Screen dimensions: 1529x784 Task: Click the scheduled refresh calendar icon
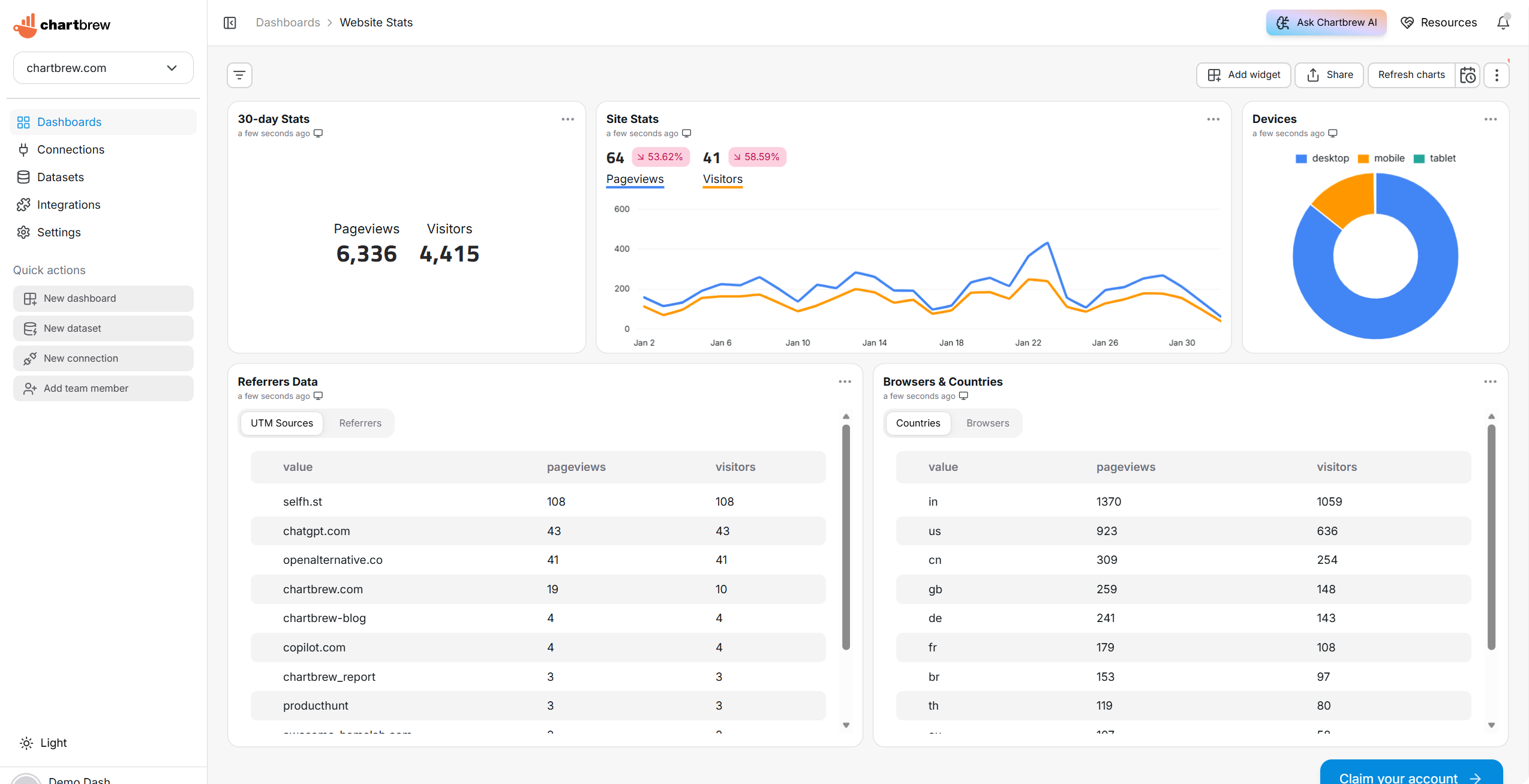(1467, 75)
